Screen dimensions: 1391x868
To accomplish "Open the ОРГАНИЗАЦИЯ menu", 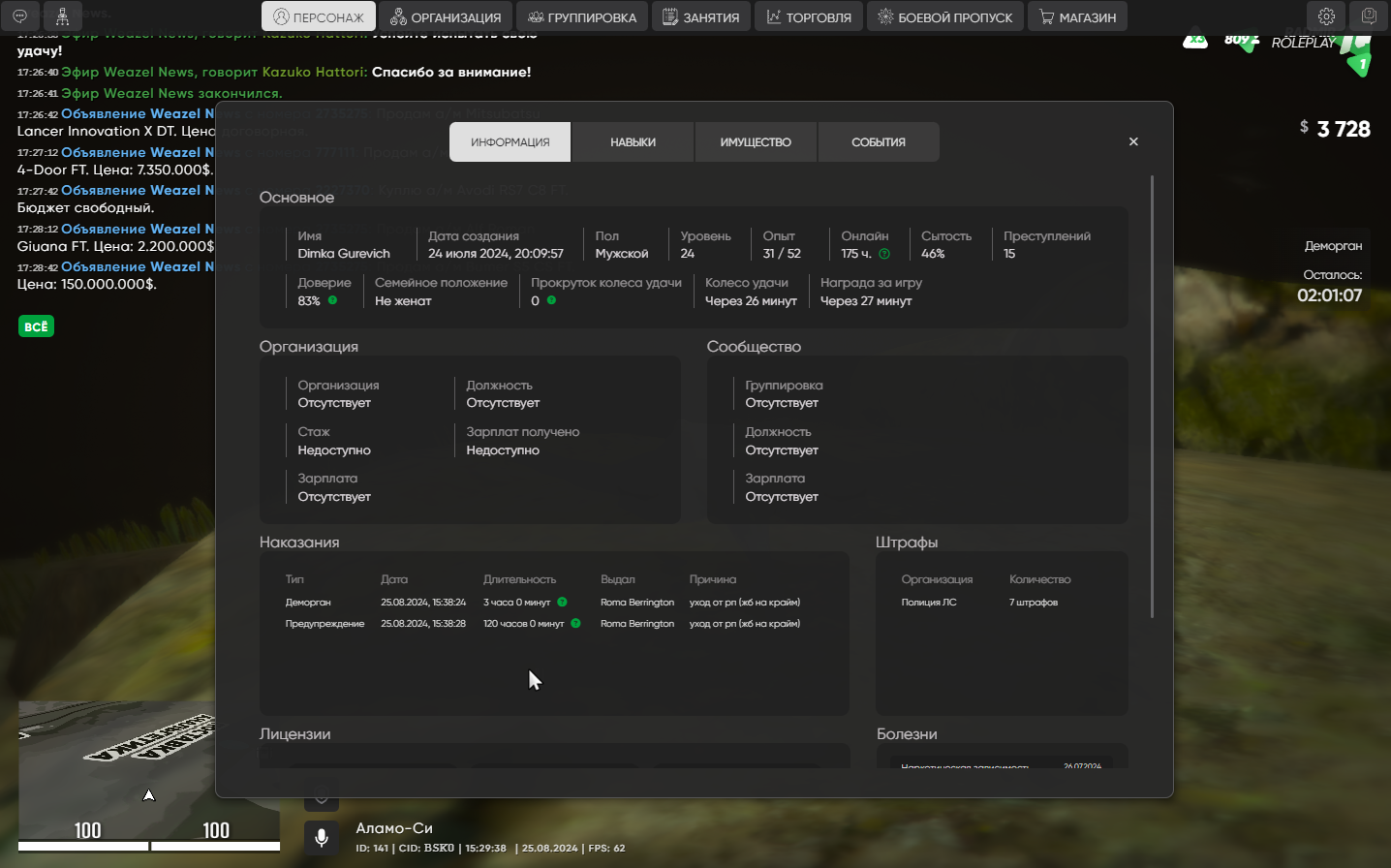I will coord(446,16).
